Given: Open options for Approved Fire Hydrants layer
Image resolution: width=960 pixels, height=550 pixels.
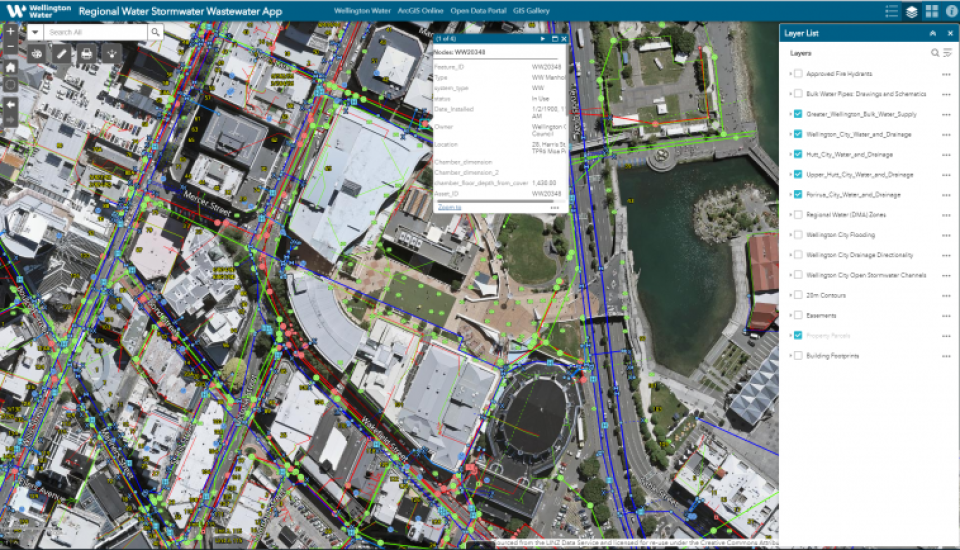Looking at the screenshot, I should tap(947, 74).
